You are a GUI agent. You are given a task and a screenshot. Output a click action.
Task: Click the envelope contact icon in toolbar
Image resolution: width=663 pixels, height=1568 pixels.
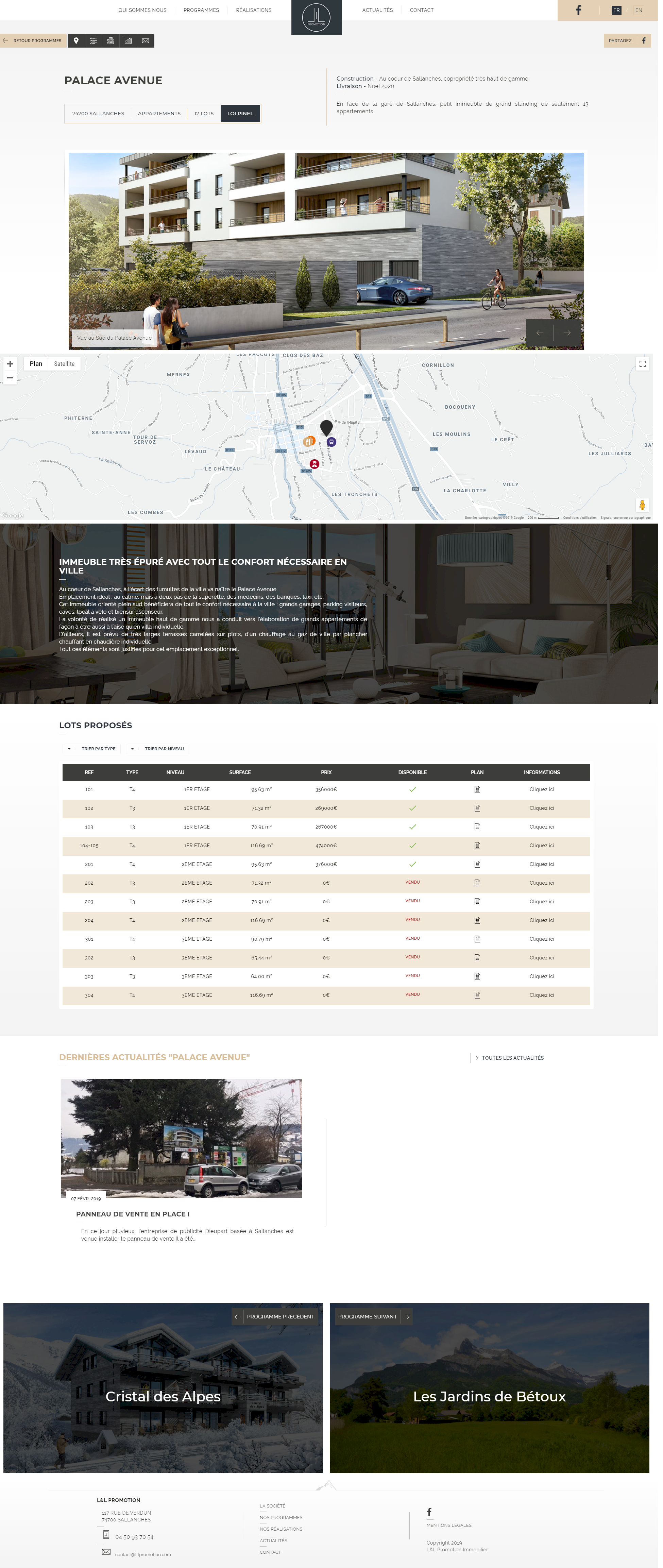[x=146, y=41]
